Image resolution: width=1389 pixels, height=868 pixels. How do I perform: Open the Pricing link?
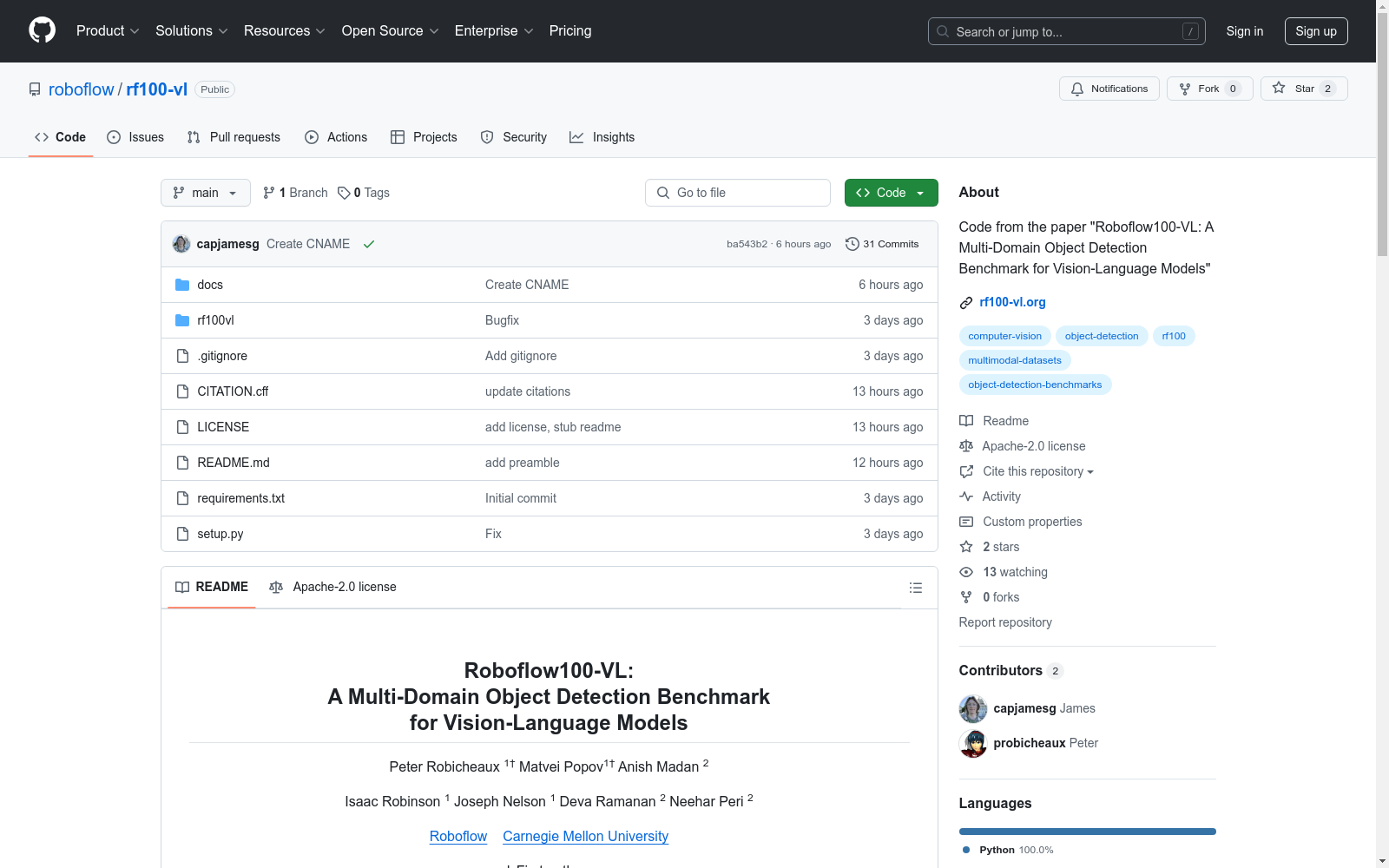[x=570, y=31]
